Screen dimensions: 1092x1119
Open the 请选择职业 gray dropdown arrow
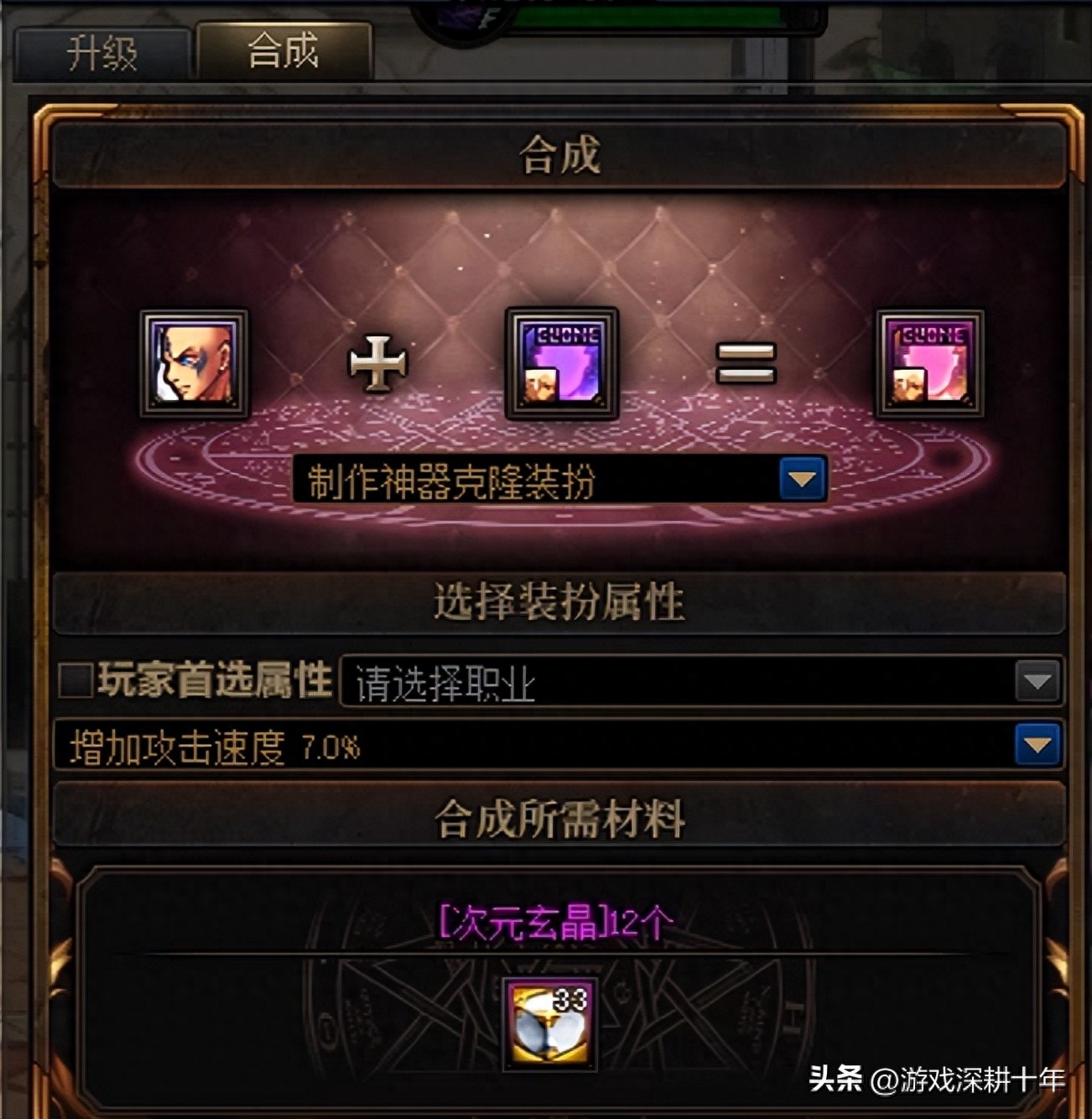1038,680
